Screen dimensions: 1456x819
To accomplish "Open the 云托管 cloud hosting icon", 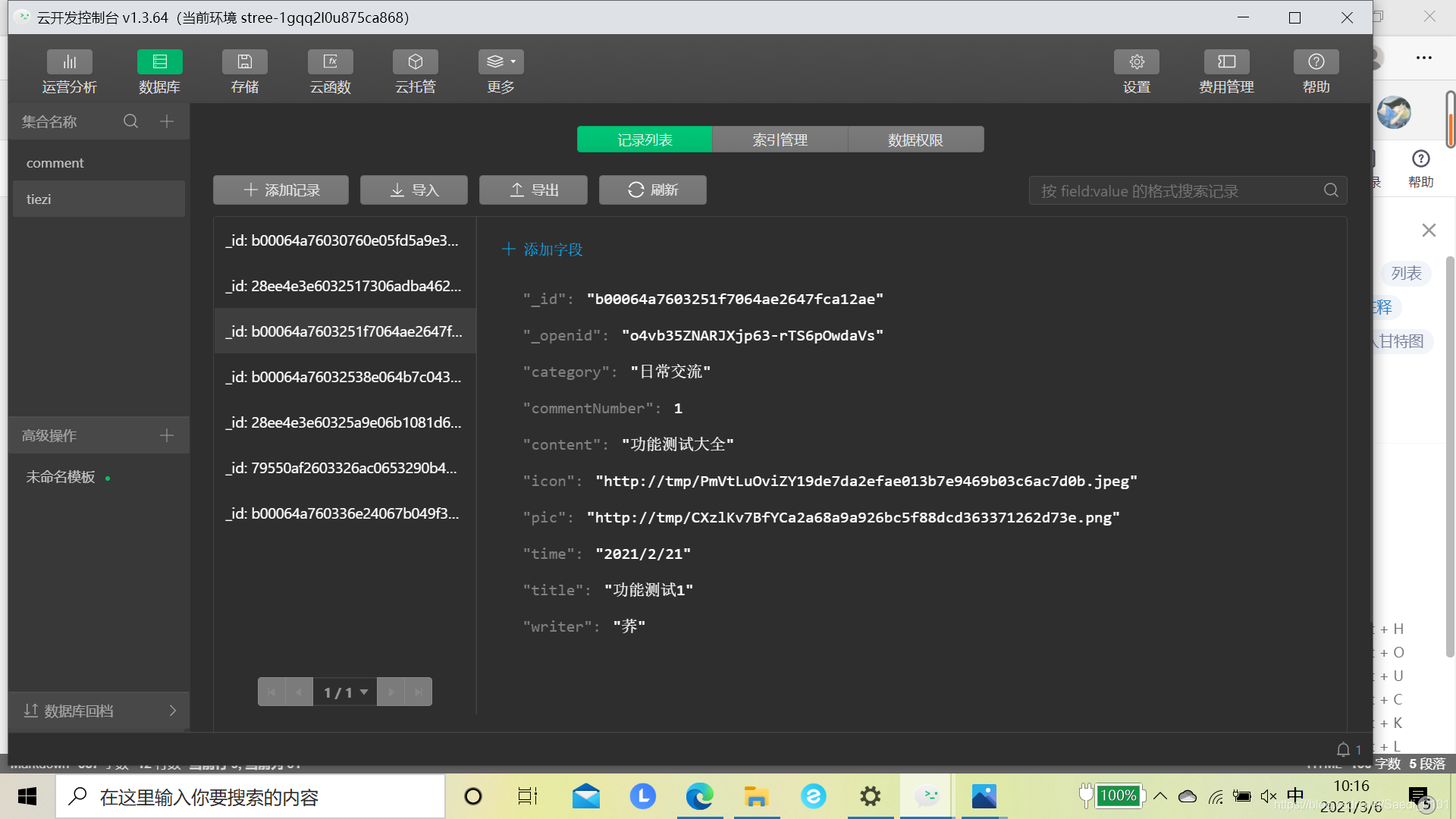I will coord(415,62).
